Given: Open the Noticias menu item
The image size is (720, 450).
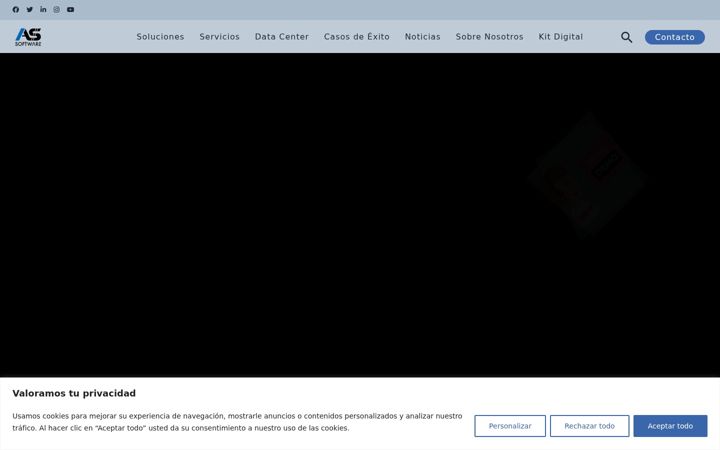Looking at the screenshot, I should point(422,37).
